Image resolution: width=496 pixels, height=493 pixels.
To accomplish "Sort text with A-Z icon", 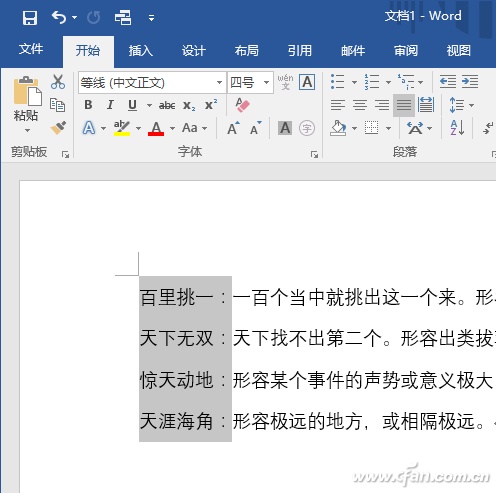I will pyautogui.click(x=457, y=128).
